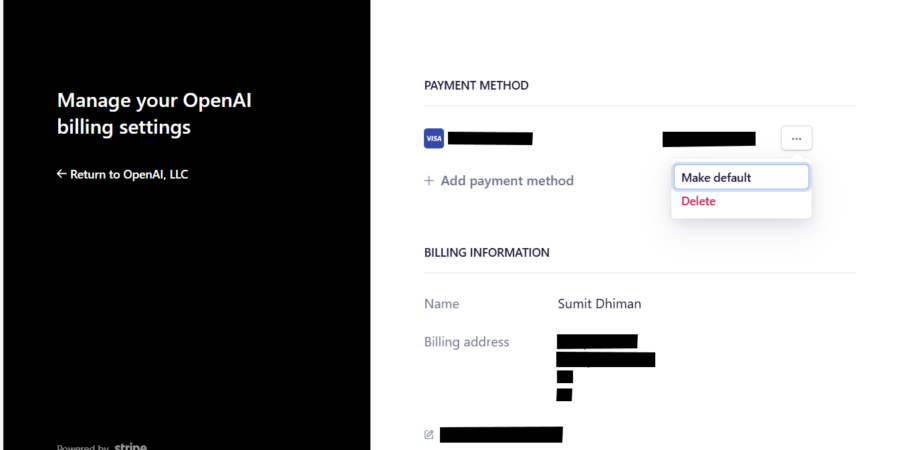Choose Make default from the card menu
Image resolution: width=900 pixels, height=450 pixels.
pyautogui.click(x=741, y=177)
